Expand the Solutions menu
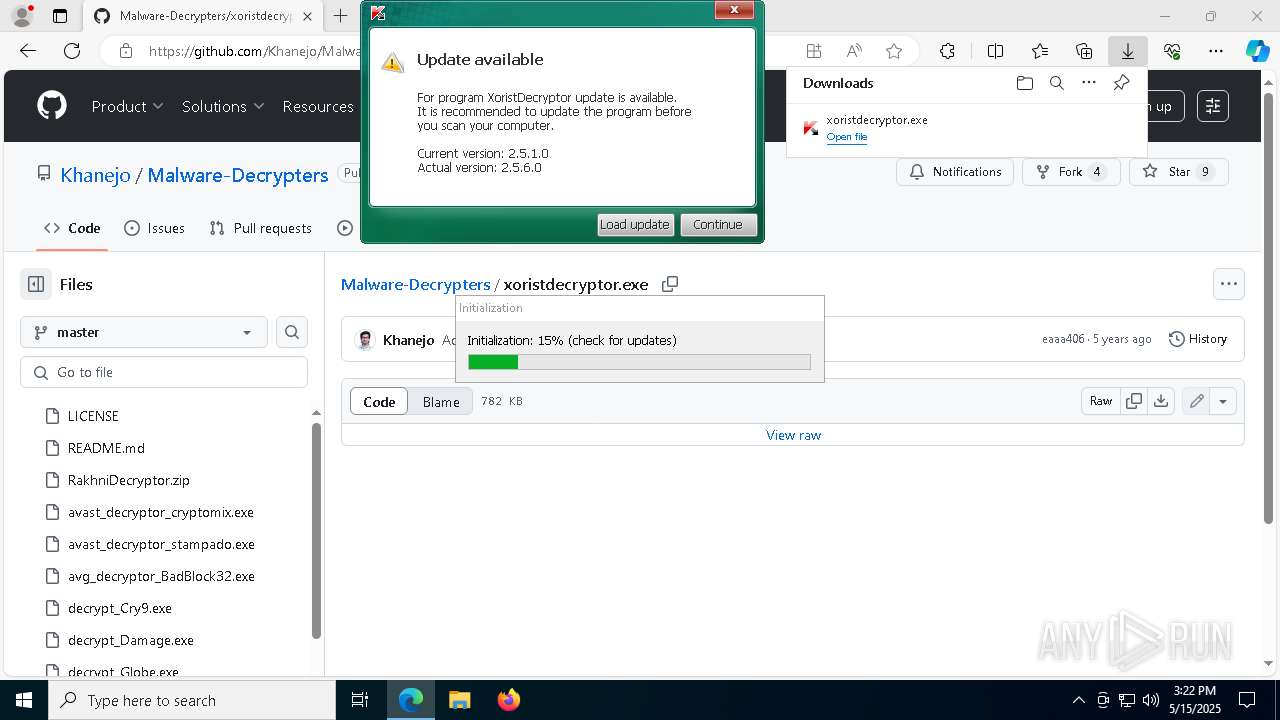 click(x=223, y=106)
